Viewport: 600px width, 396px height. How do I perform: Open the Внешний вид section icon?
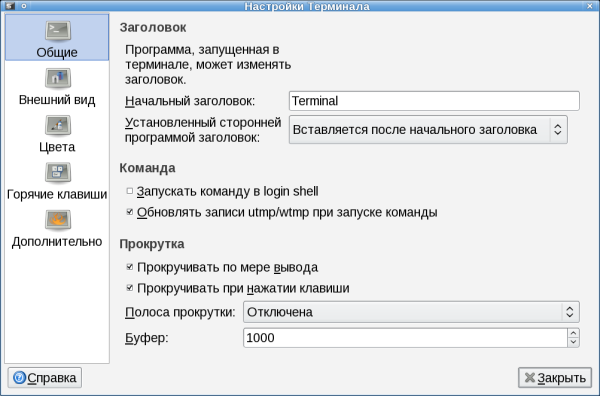pos(57,78)
